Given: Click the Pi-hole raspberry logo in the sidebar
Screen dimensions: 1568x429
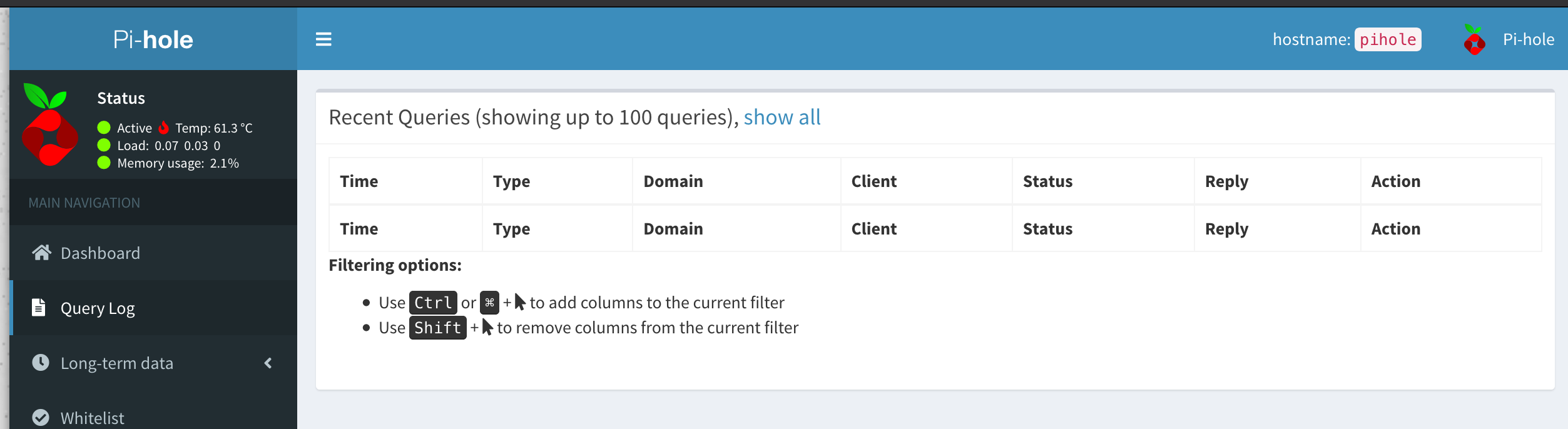Looking at the screenshot, I should coord(50,125).
